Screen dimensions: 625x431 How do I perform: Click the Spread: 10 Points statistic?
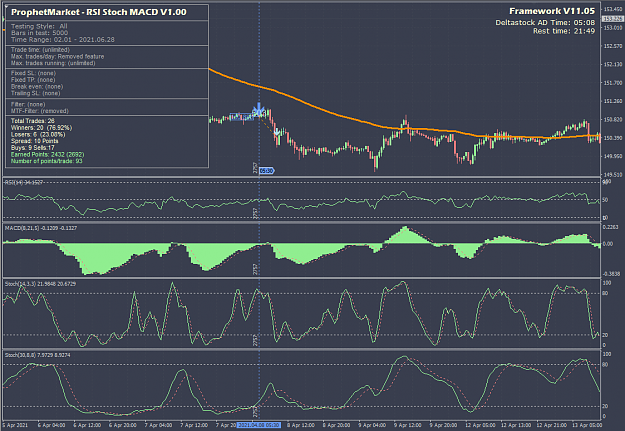[x=35, y=141]
